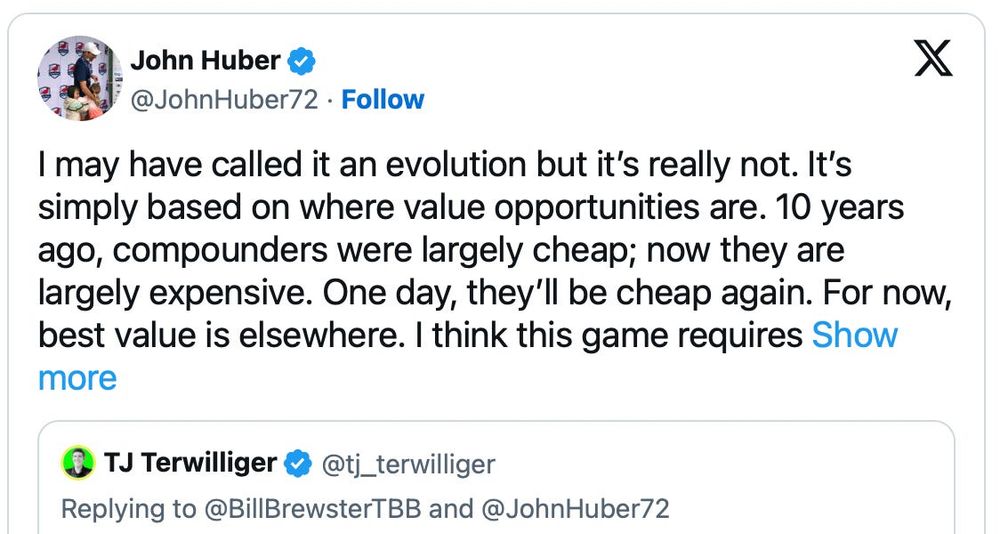The height and width of the screenshot is (534, 1000).
Task: Click the @BillBrewsterTBB mention in reply line
Action: (x=311, y=508)
